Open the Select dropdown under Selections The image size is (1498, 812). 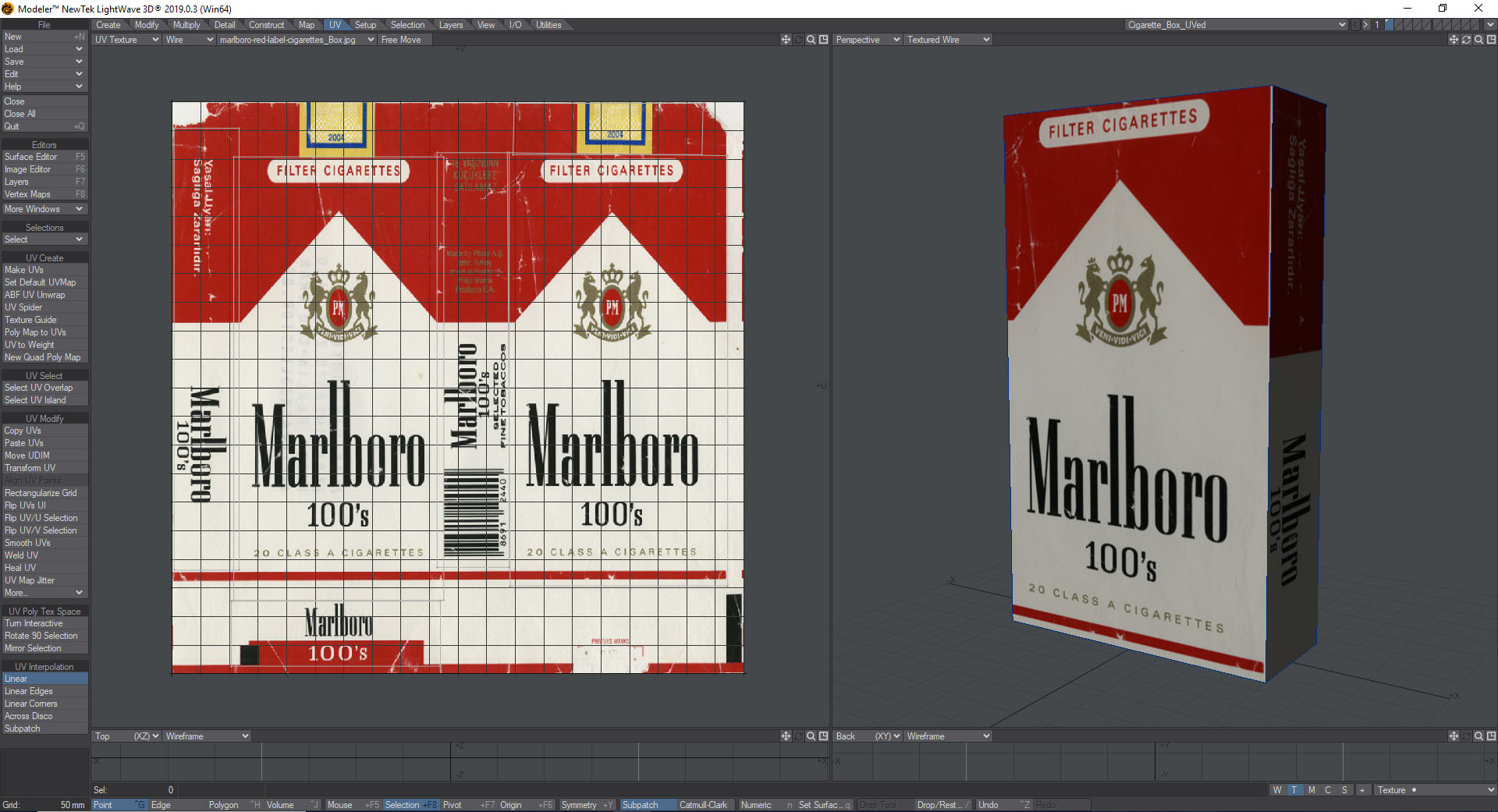44,239
